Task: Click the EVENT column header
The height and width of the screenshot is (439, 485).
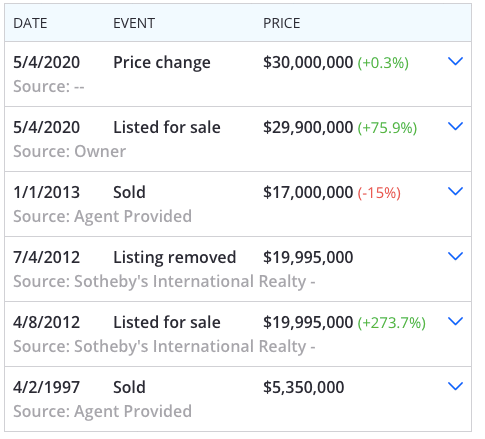Action: coord(134,23)
